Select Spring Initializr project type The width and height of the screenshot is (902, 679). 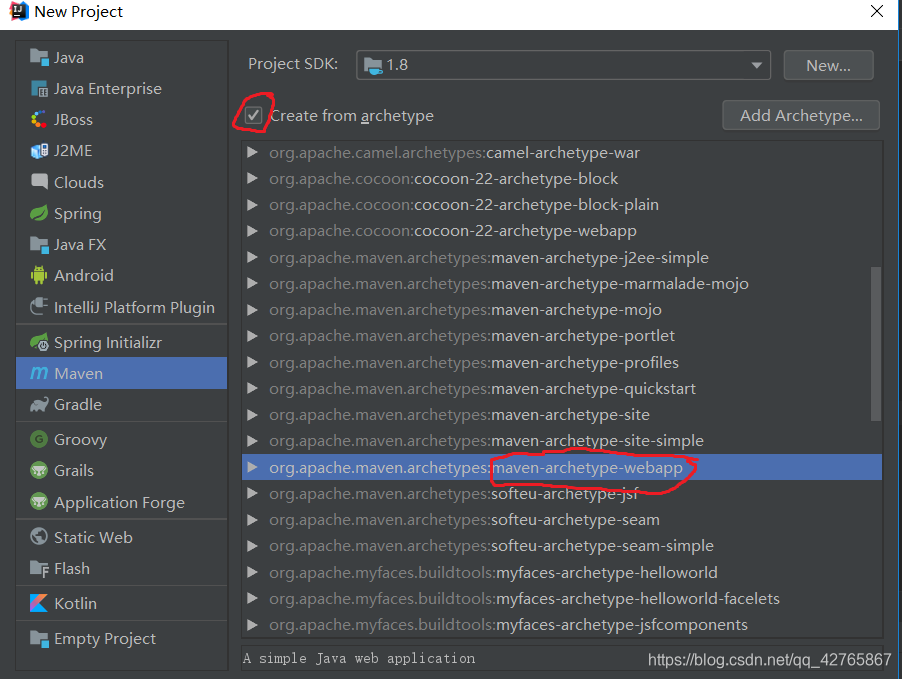point(122,342)
